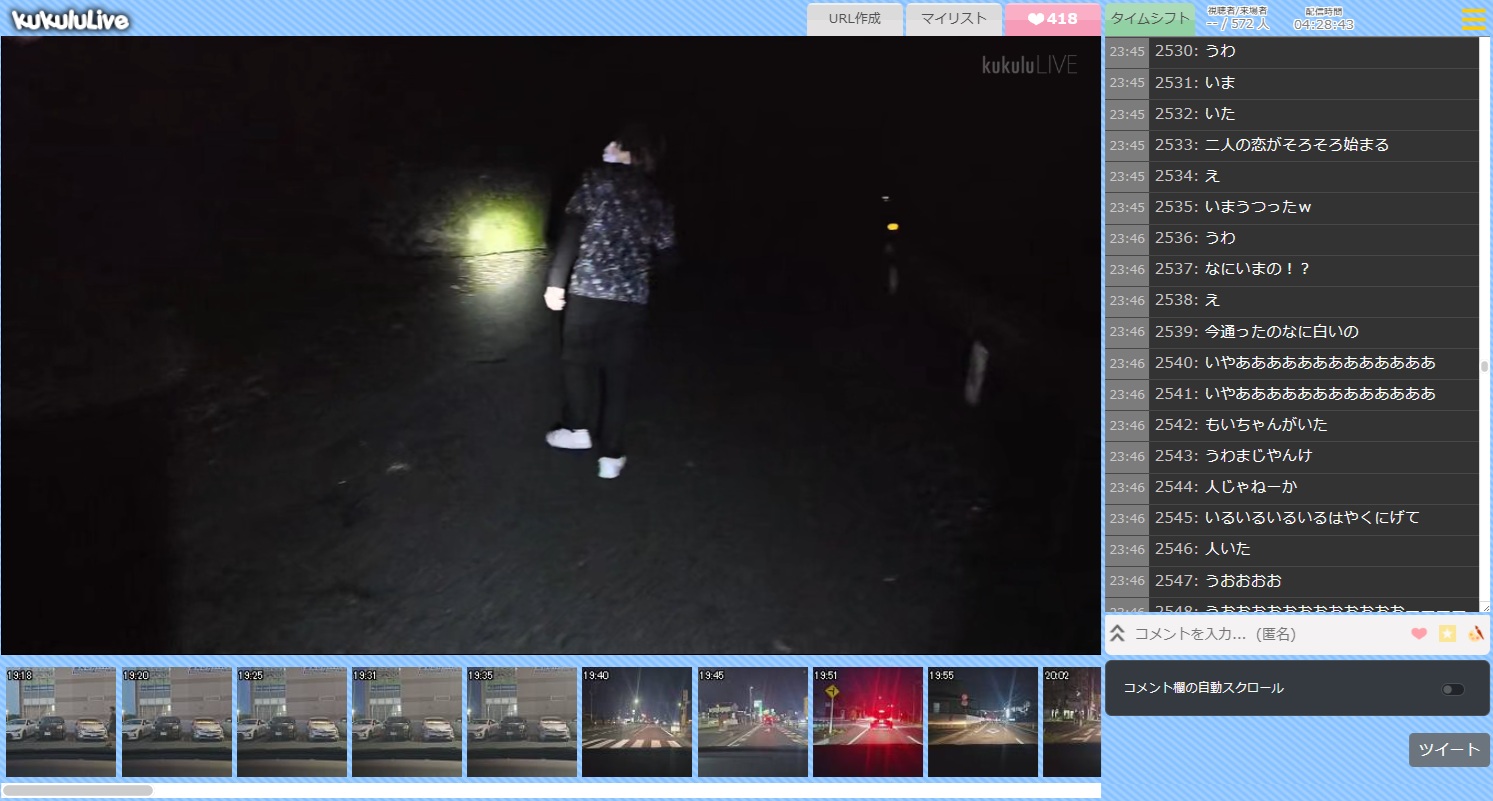Expand comment box with double chevron
The width and height of the screenshot is (1493, 801).
click(x=1118, y=634)
